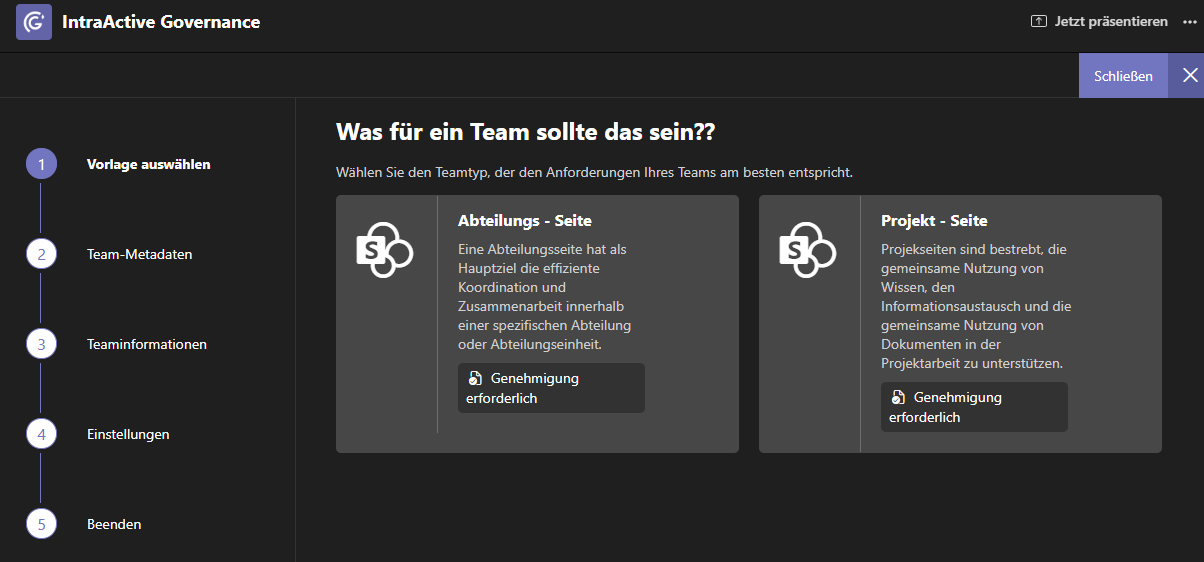1204x562 pixels.
Task: Open the Team-Metadaten step label
Action: click(x=139, y=254)
